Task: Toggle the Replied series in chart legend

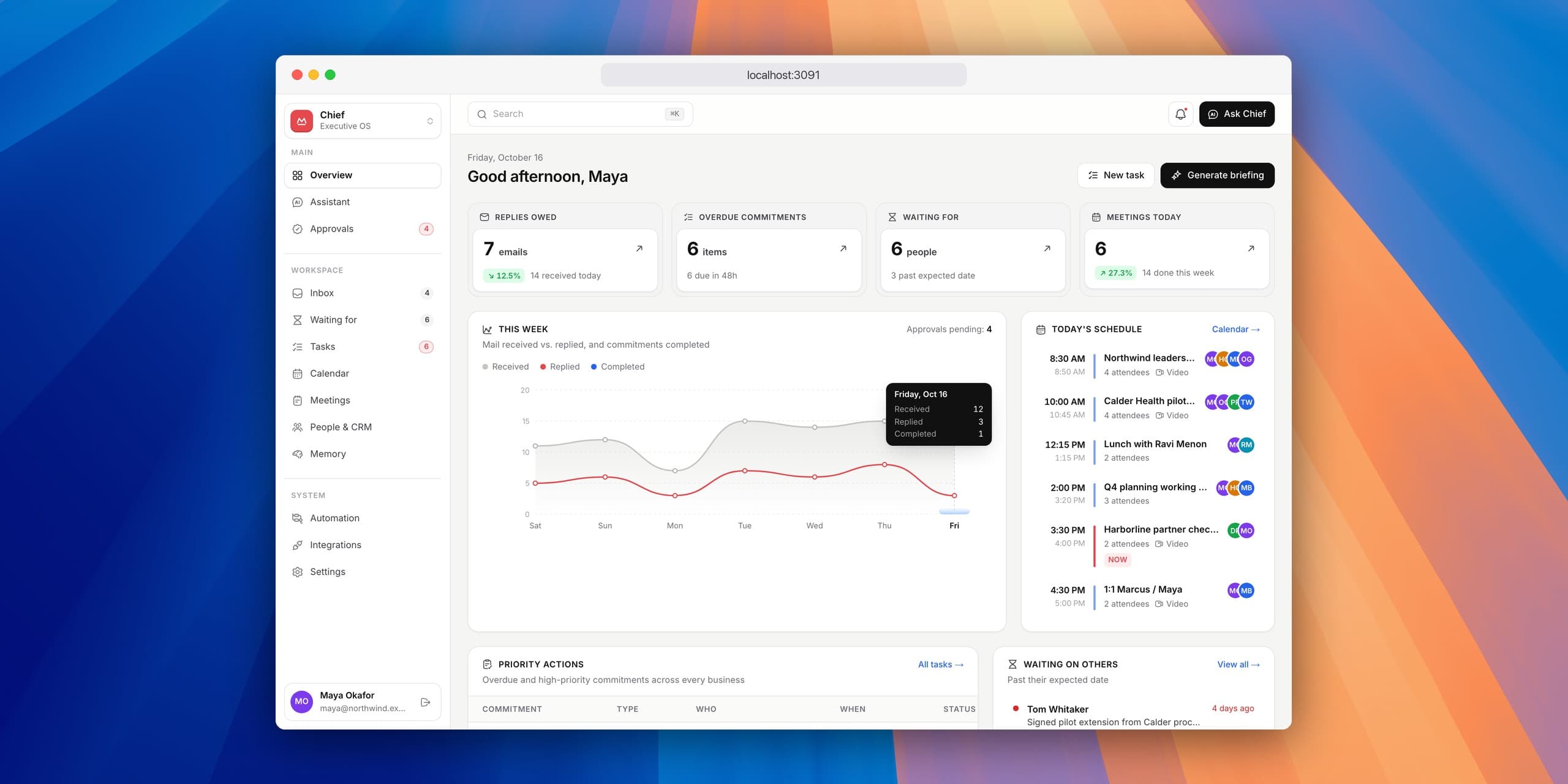Action: click(x=560, y=367)
